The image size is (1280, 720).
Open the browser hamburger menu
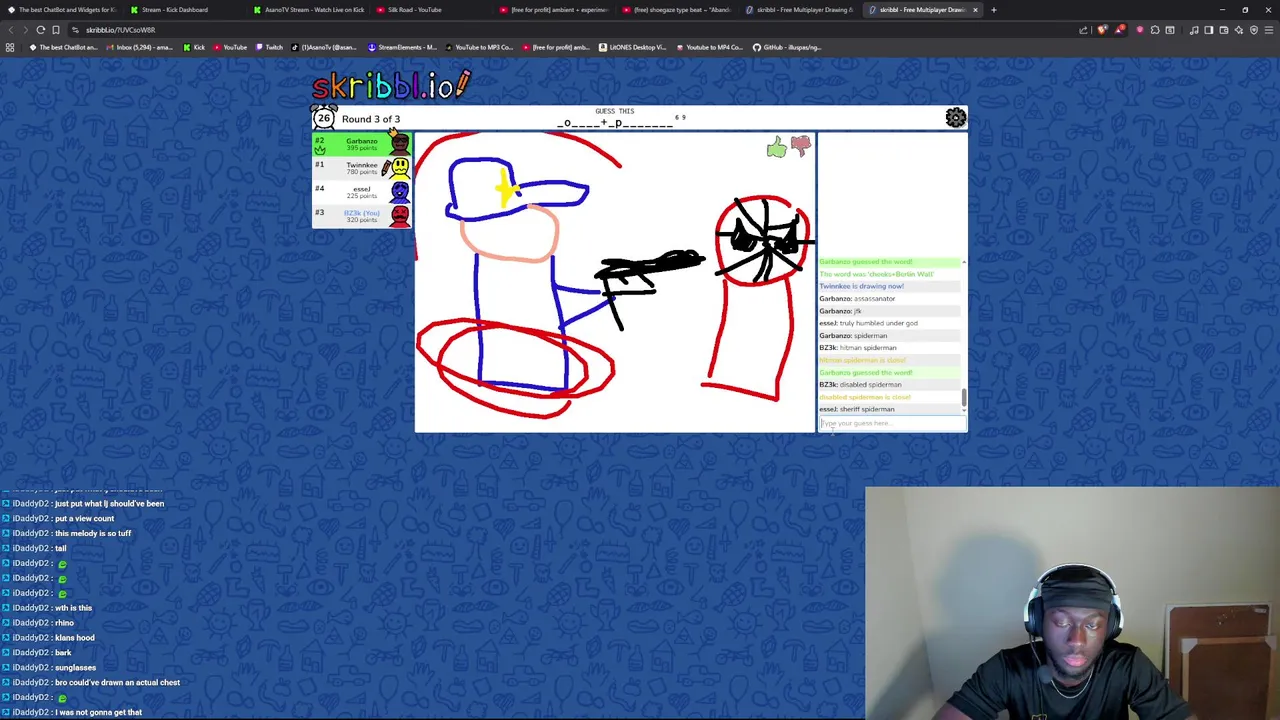(x=1267, y=30)
